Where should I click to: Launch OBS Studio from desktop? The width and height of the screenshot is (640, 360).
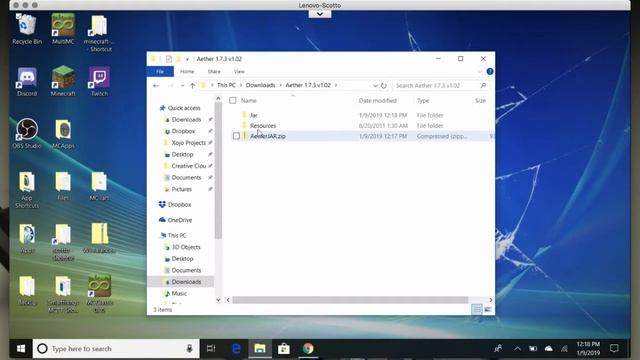point(27,134)
